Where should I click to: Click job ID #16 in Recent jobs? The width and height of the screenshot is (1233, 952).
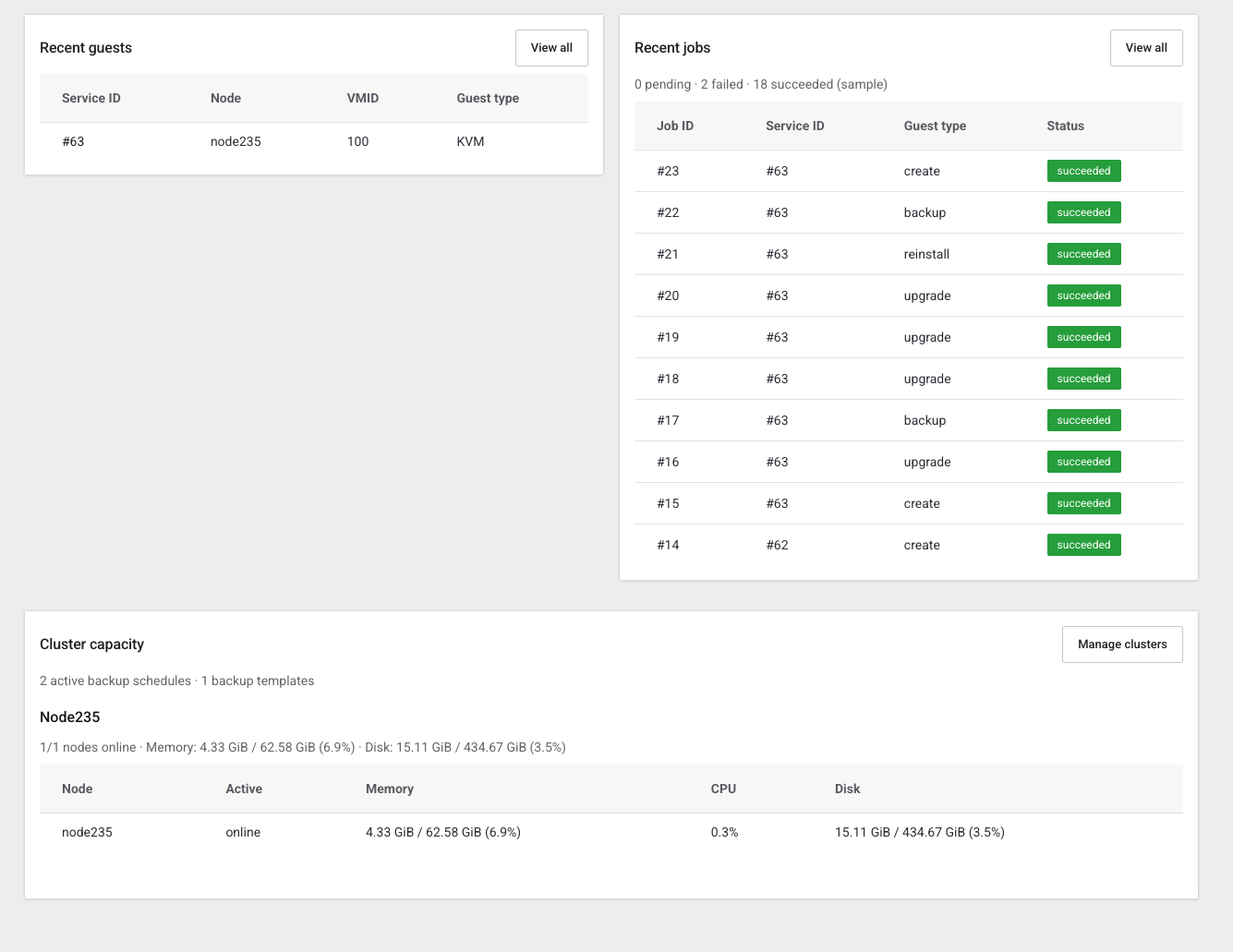(668, 462)
